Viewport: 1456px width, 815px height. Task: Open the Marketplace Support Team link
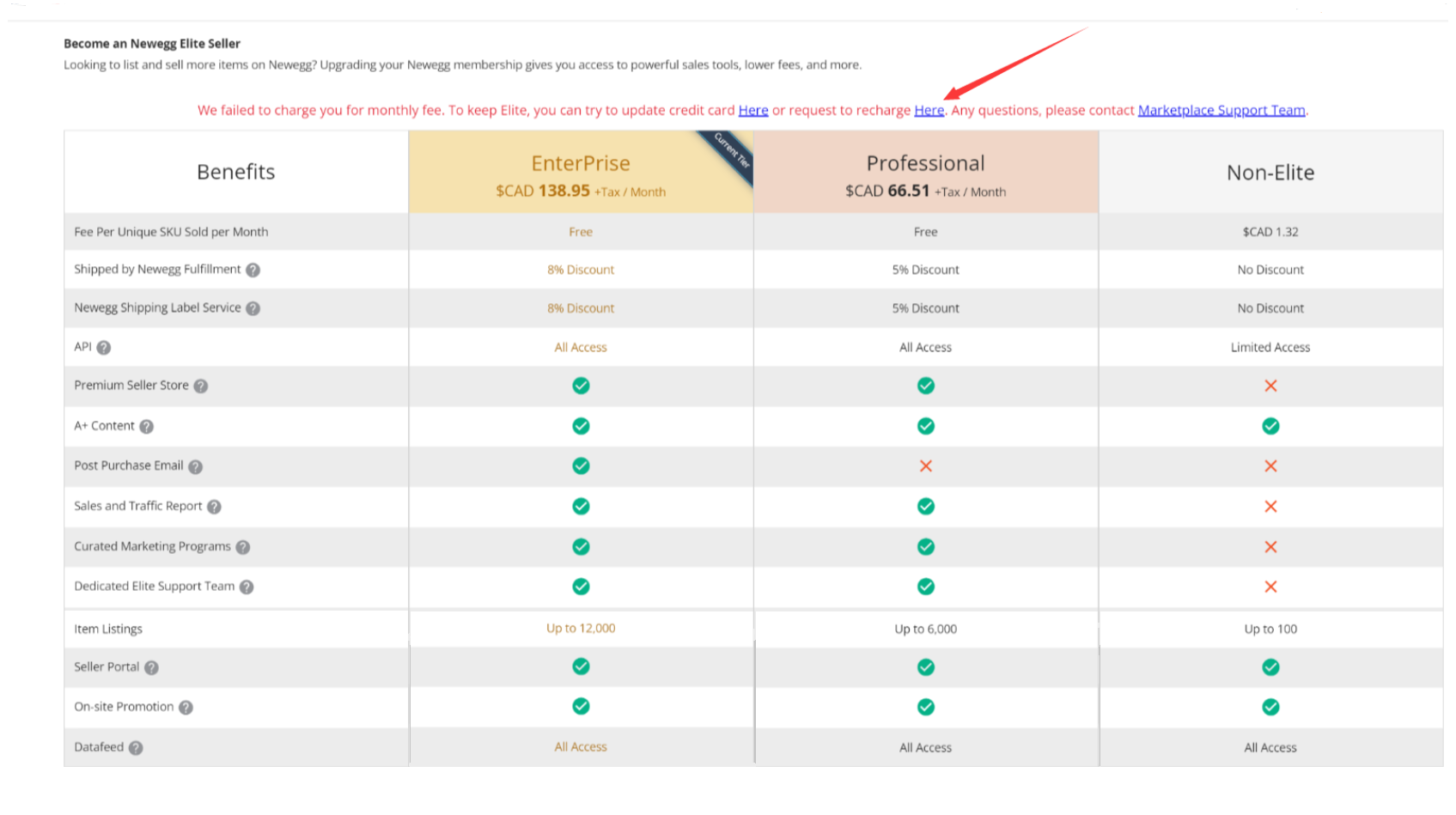click(x=1221, y=111)
